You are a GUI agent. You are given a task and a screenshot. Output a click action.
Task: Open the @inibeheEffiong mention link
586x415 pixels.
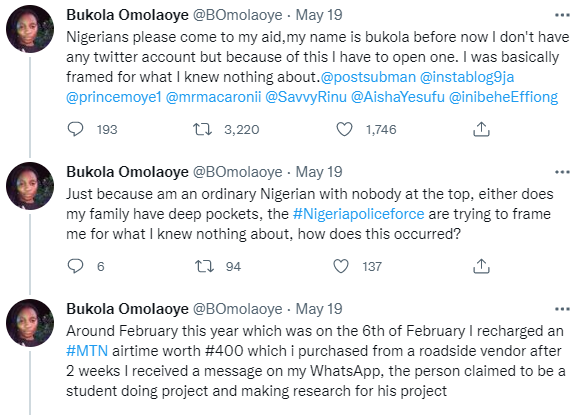[x=503, y=97]
